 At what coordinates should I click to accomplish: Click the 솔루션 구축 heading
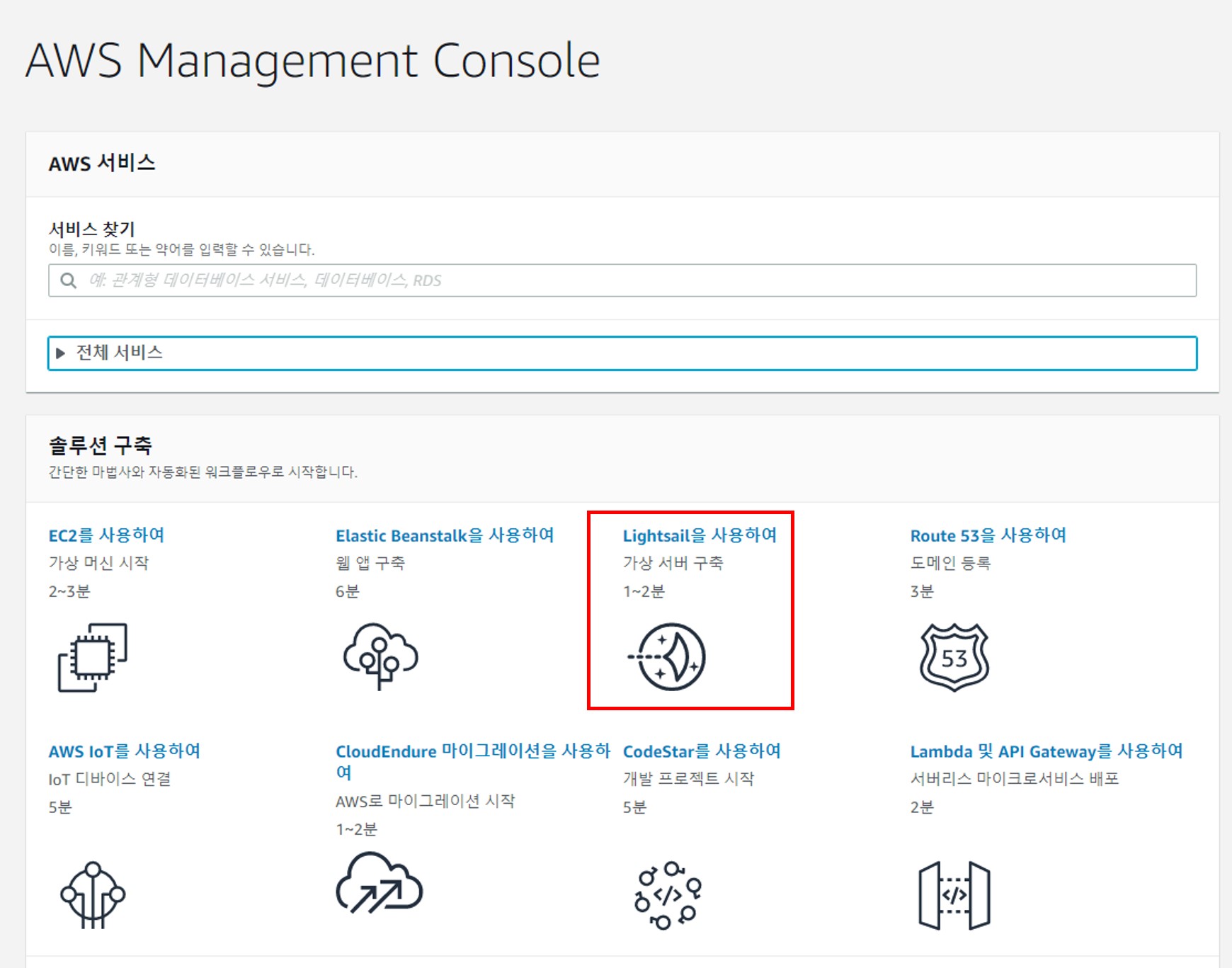(x=100, y=445)
